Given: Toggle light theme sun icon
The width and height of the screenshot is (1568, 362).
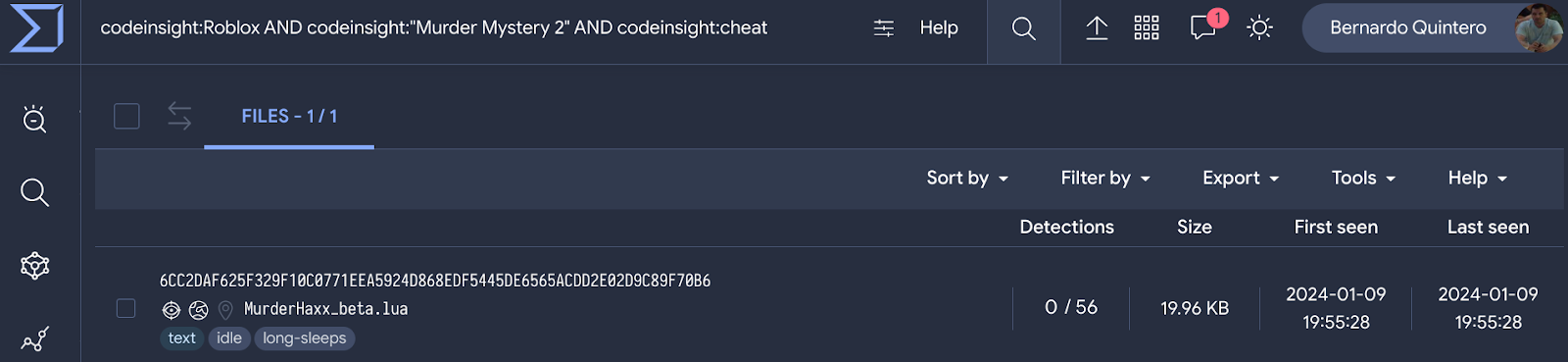Looking at the screenshot, I should point(1260,28).
